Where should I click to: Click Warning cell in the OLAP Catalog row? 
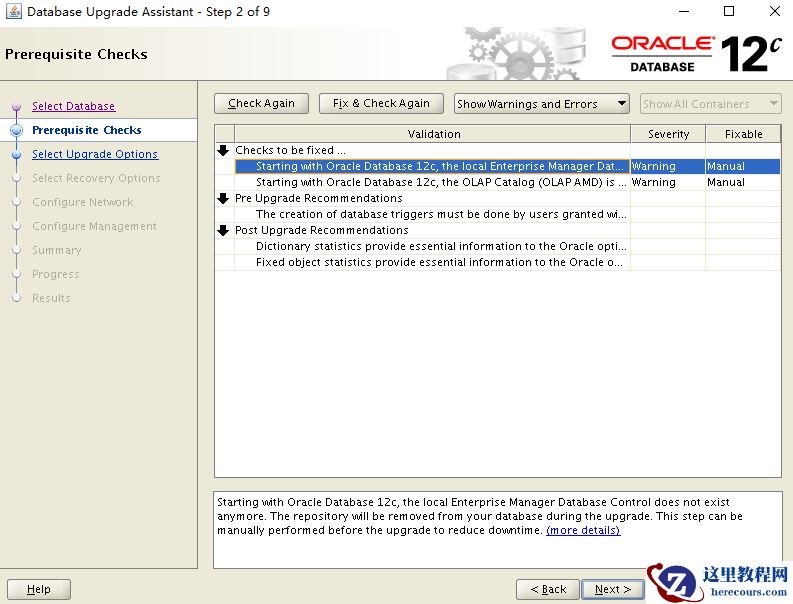coord(668,182)
